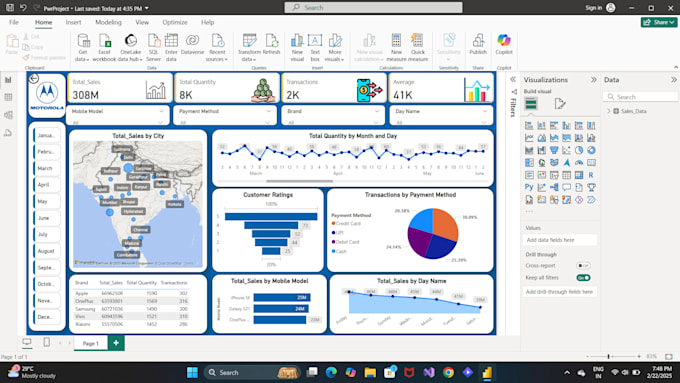Viewport: 680px width, 383px height.
Task: Create a Quick measure
Action: 418,48
